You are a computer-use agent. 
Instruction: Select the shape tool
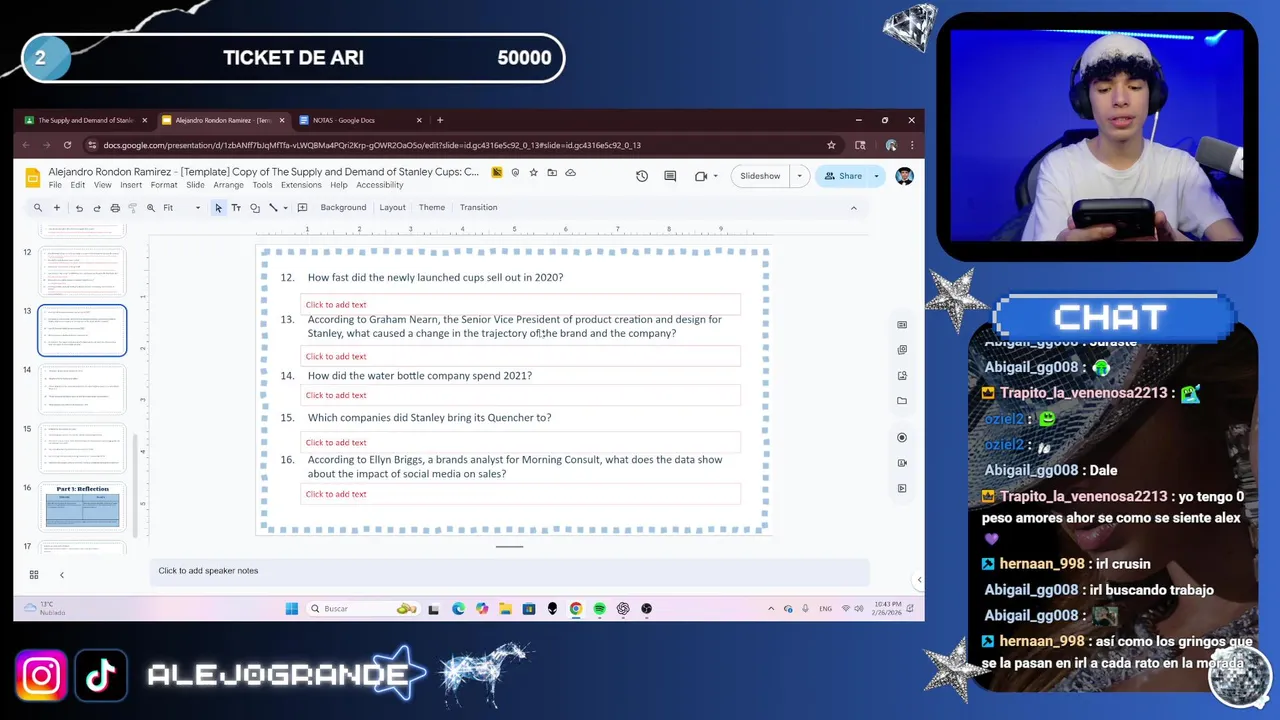point(255,208)
